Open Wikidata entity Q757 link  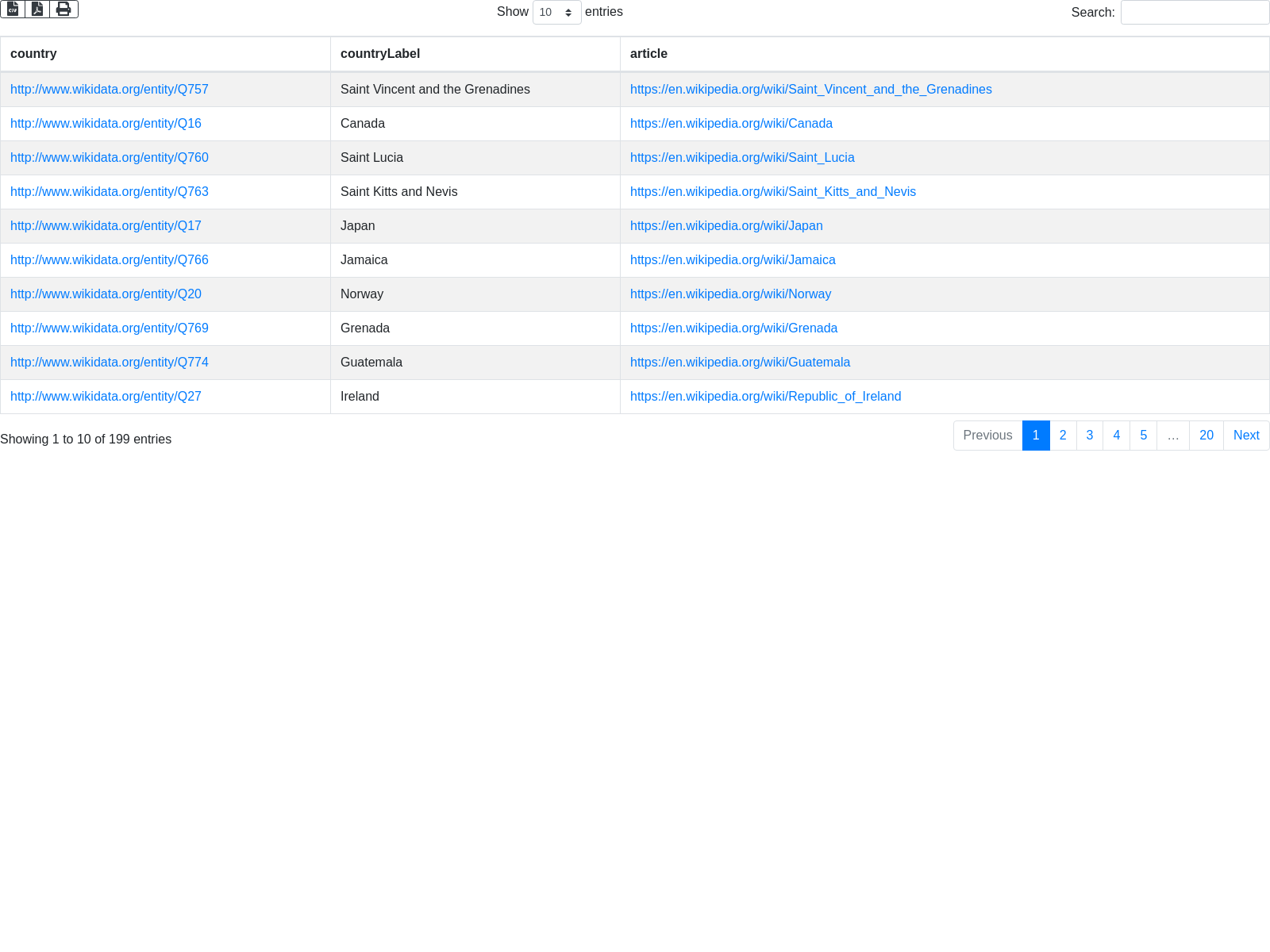click(x=110, y=90)
